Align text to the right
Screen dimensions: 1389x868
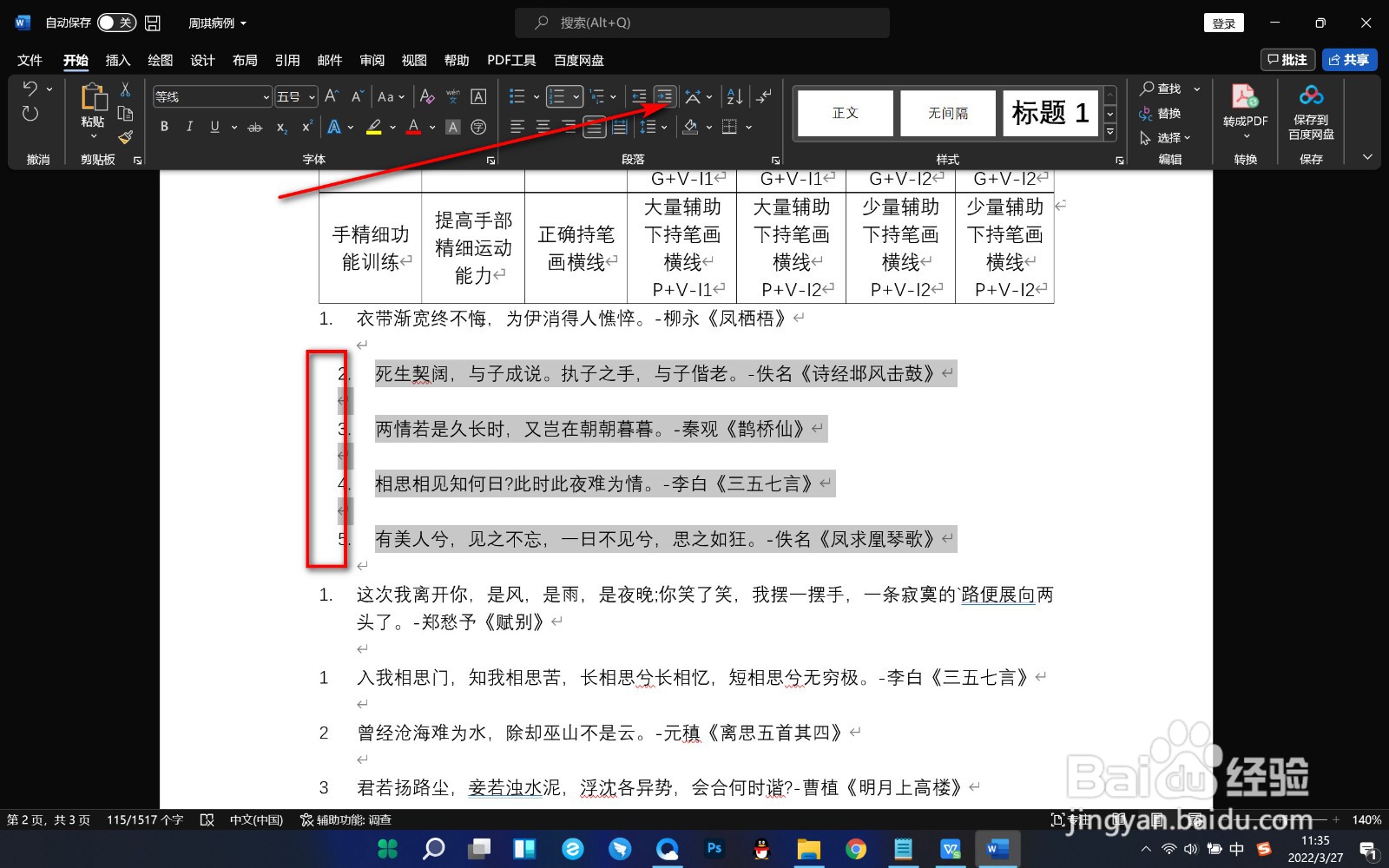[569, 127]
